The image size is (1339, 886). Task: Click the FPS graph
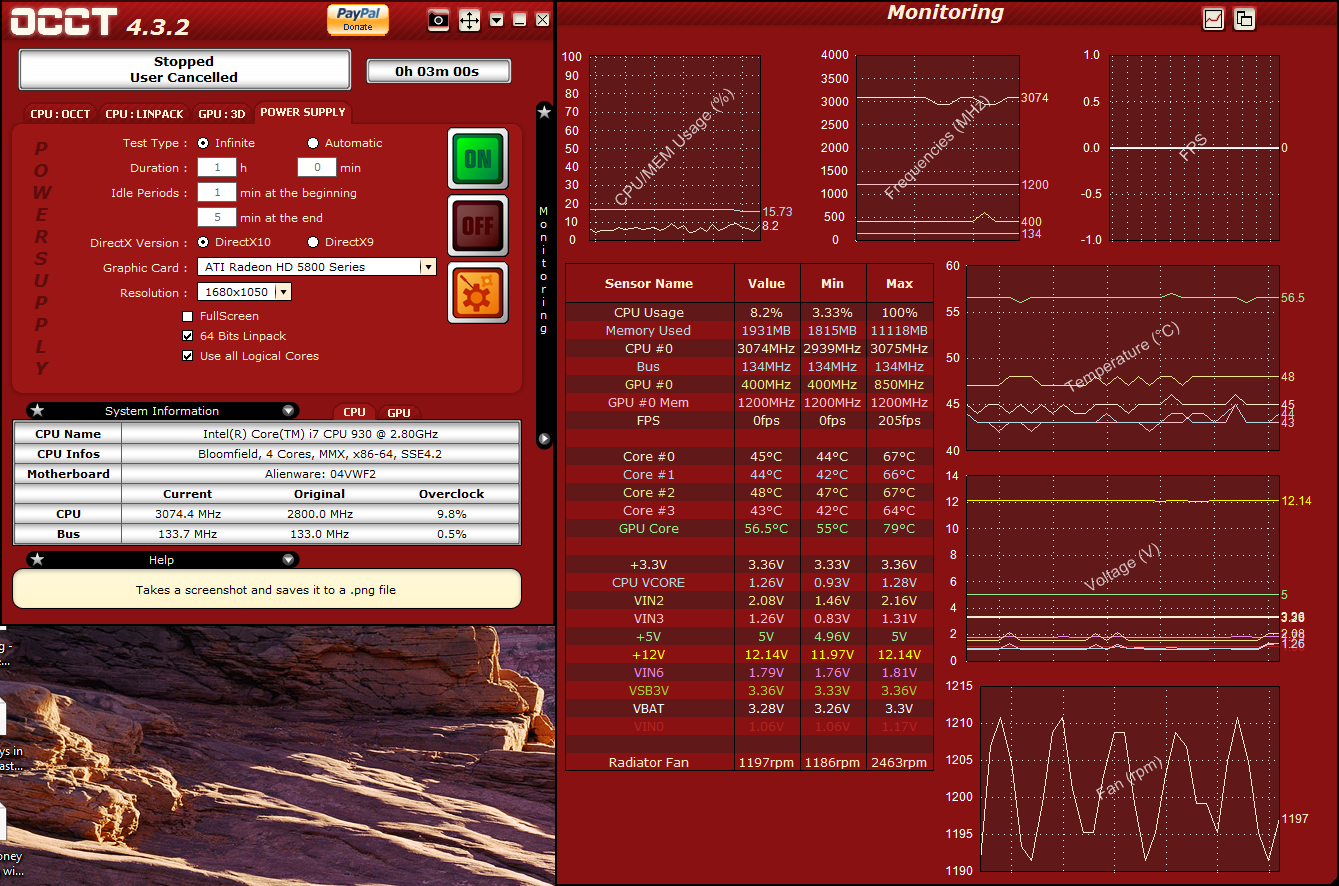(x=1195, y=148)
